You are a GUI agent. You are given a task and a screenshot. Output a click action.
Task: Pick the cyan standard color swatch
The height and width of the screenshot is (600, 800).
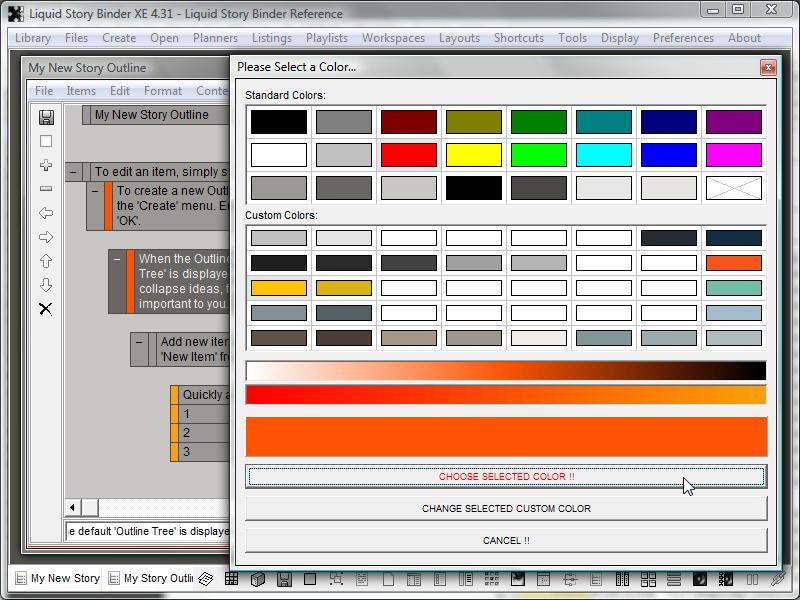coord(603,155)
